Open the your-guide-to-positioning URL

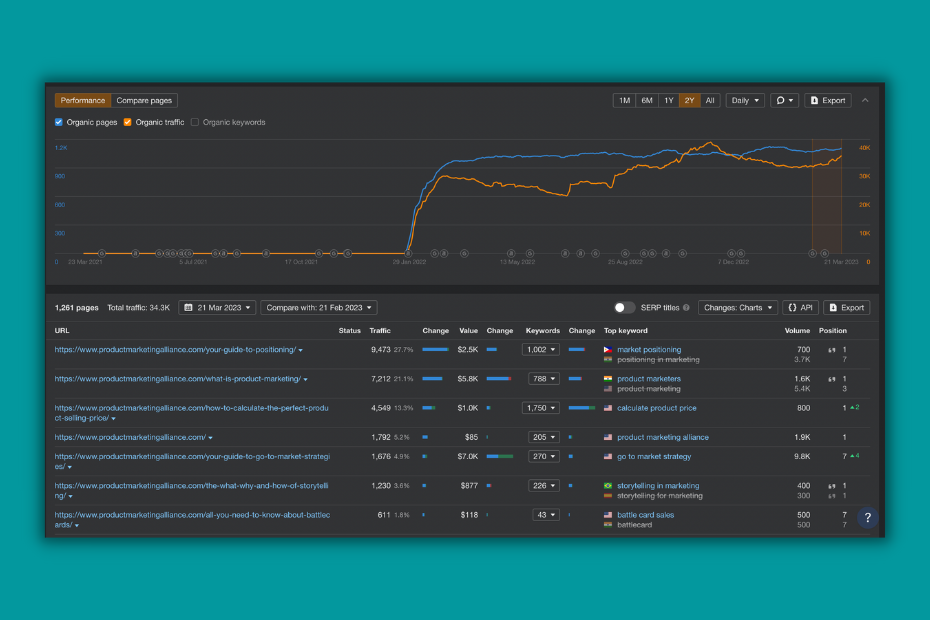tap(175, 349)
